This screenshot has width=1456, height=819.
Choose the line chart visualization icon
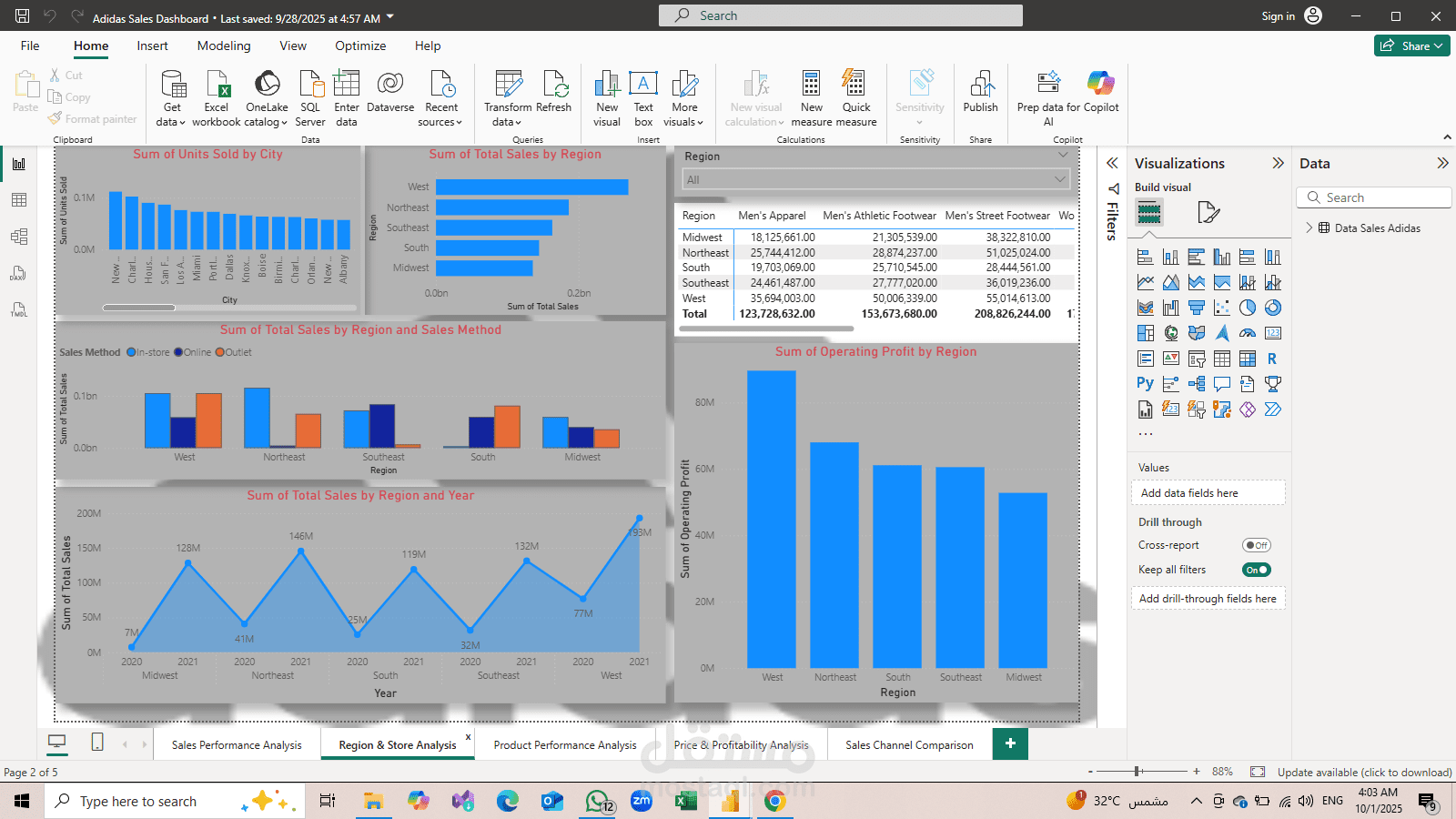tap(1146, 283)
